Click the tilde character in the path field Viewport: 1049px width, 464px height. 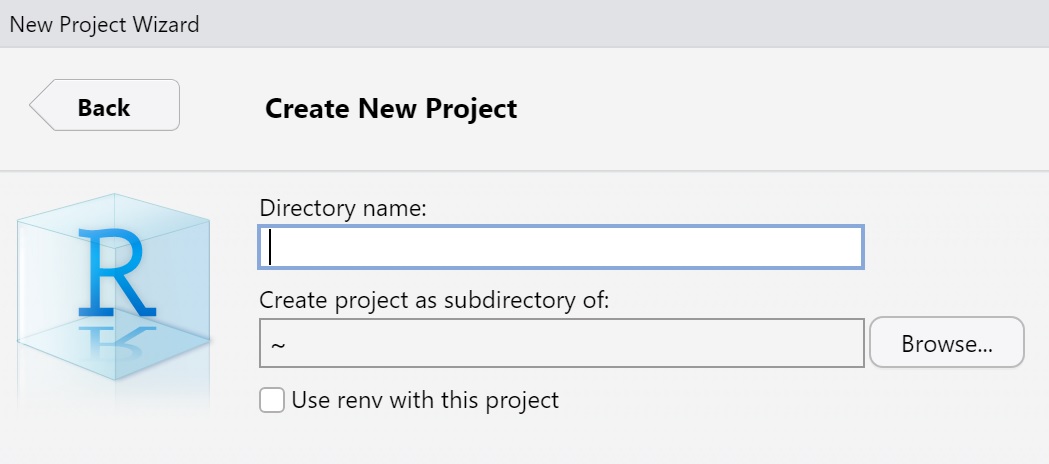278,345
